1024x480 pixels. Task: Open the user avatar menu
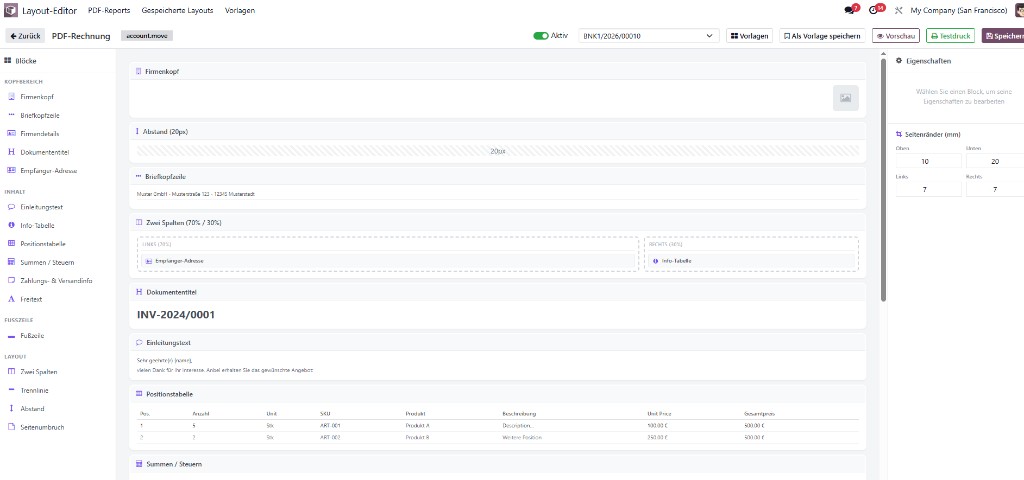pyautogui.click(x=1019, y=10)
